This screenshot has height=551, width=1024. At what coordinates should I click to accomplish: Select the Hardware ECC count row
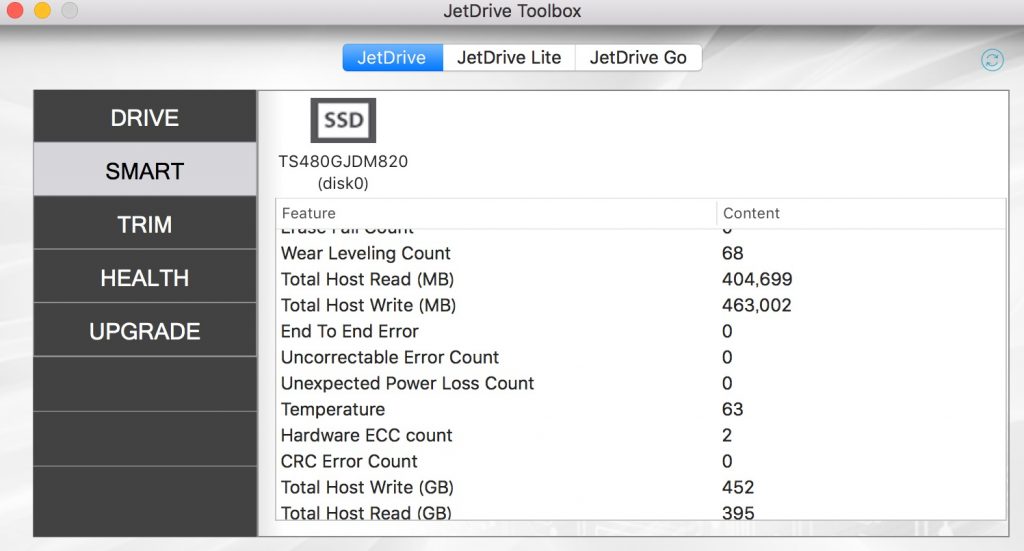(x=641, y=435)
